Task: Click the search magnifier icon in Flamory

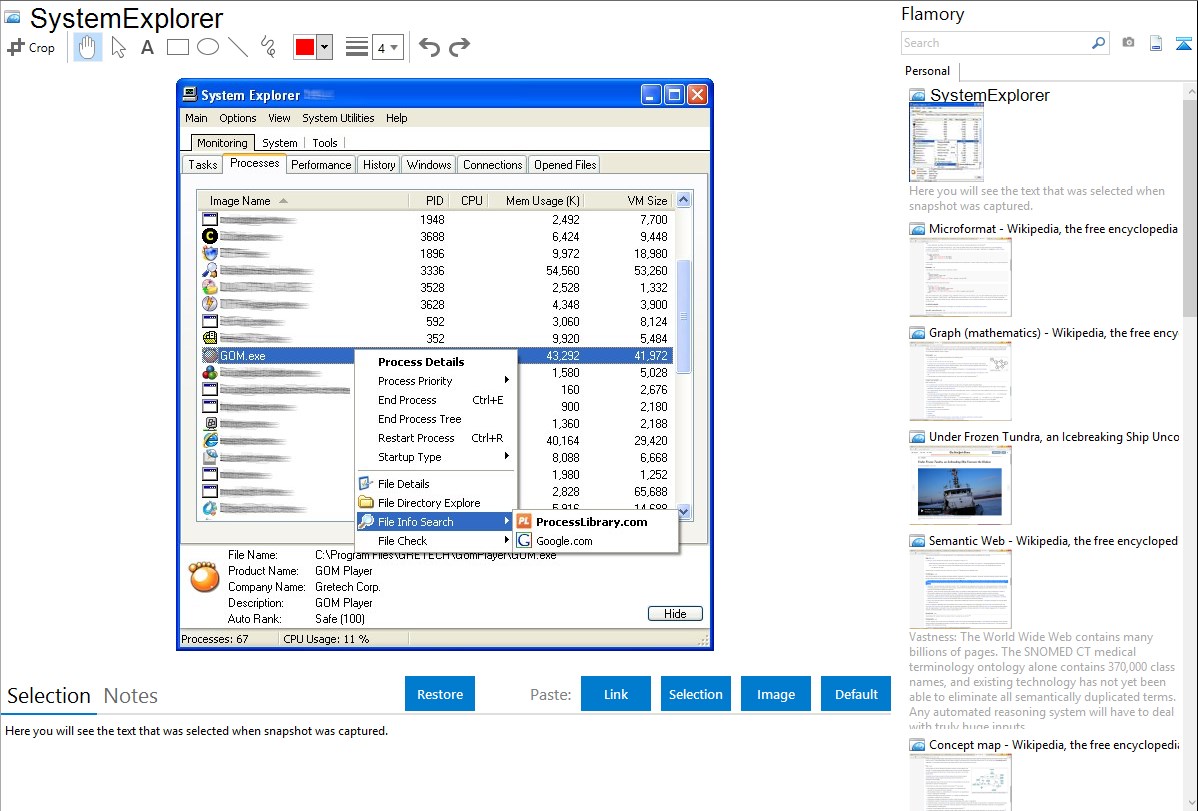Action: (x=1098, y=43)
